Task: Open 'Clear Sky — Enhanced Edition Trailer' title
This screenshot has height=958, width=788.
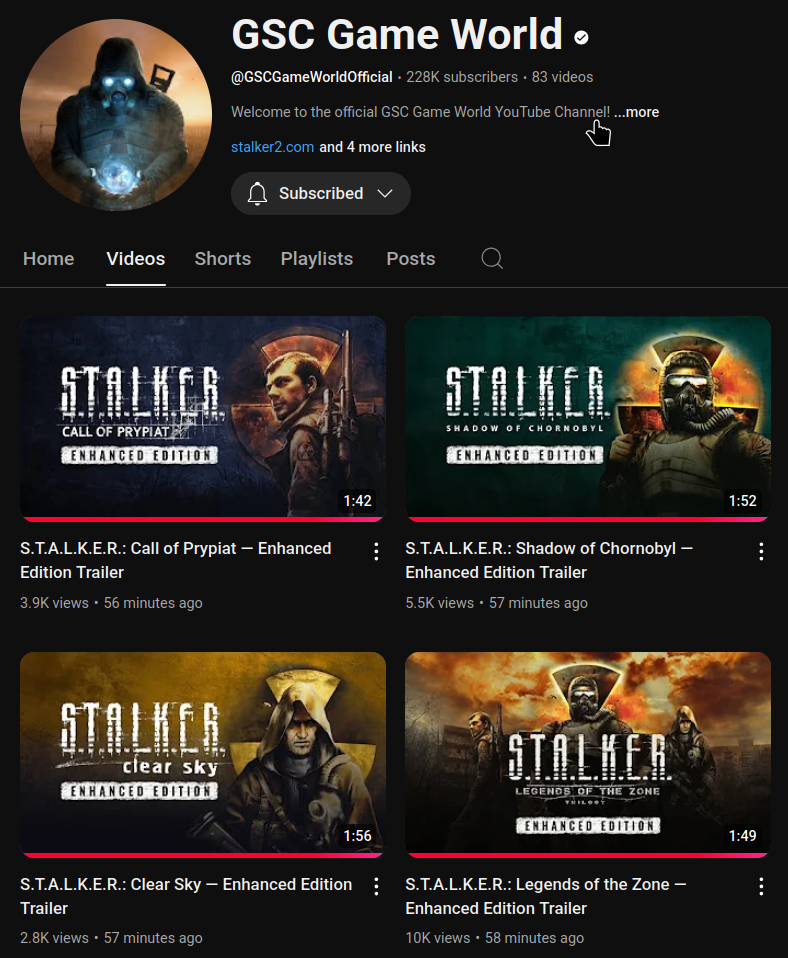Action: pos(186,896)
